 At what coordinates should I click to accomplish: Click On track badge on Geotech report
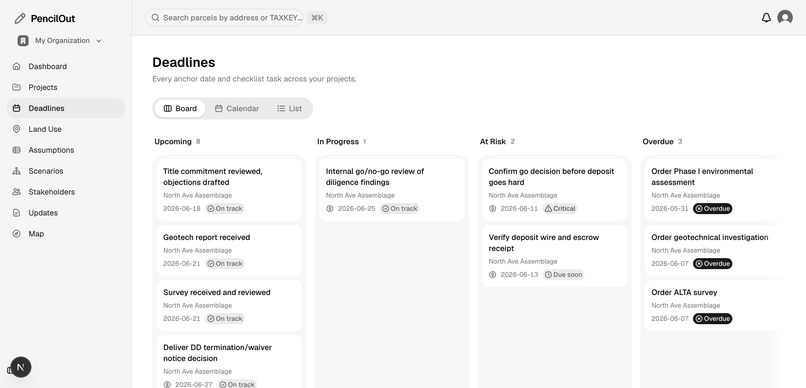tap(225, 264)
